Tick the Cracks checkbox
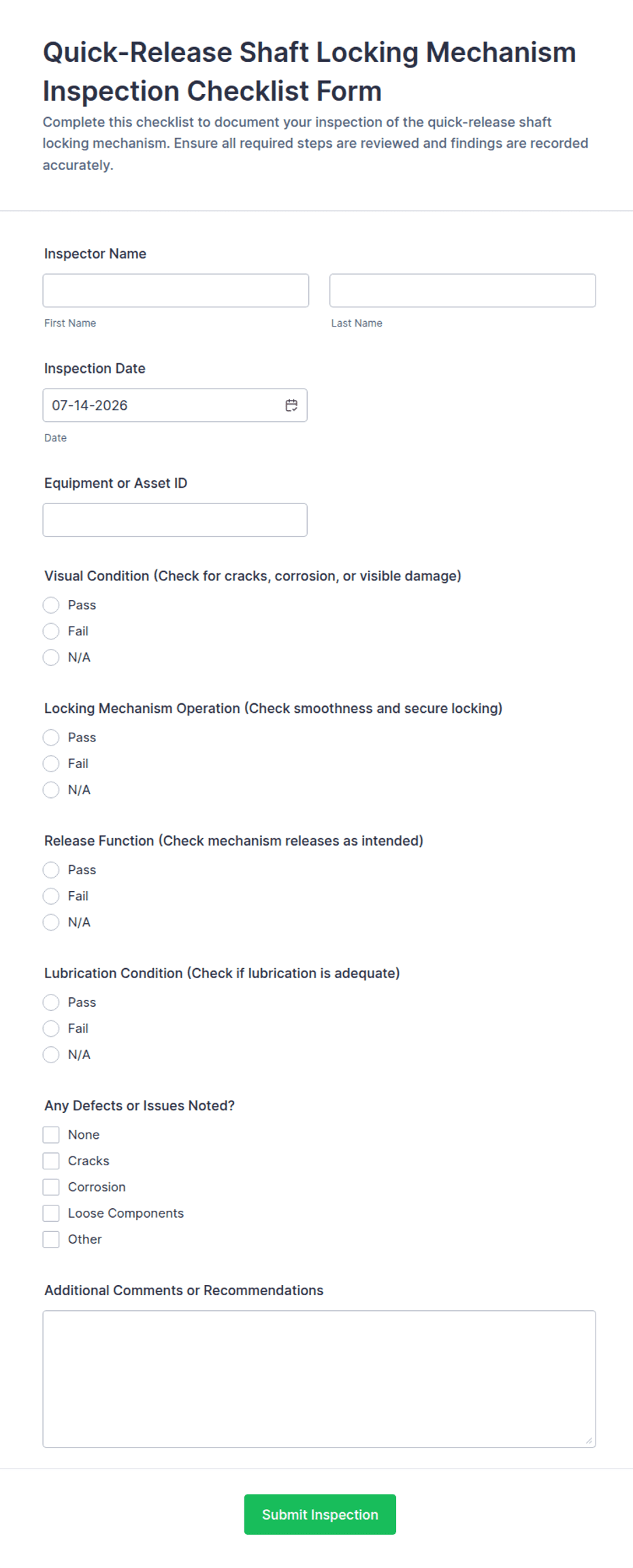Viewport: 633px width, 1568px height. (51, 1161)
